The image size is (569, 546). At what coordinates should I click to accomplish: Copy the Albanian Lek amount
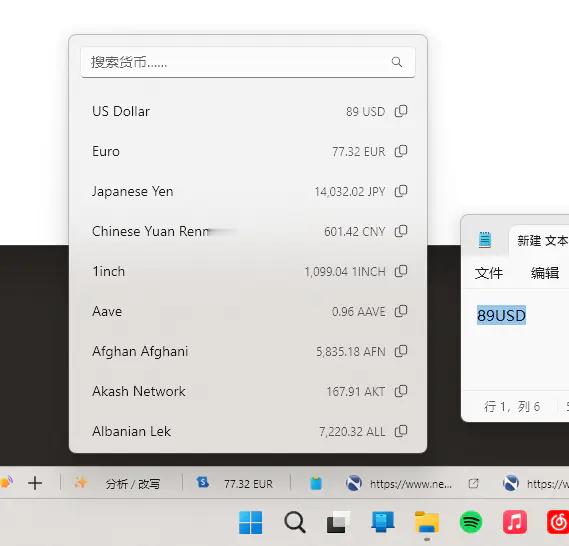click(x=401, y=431)
